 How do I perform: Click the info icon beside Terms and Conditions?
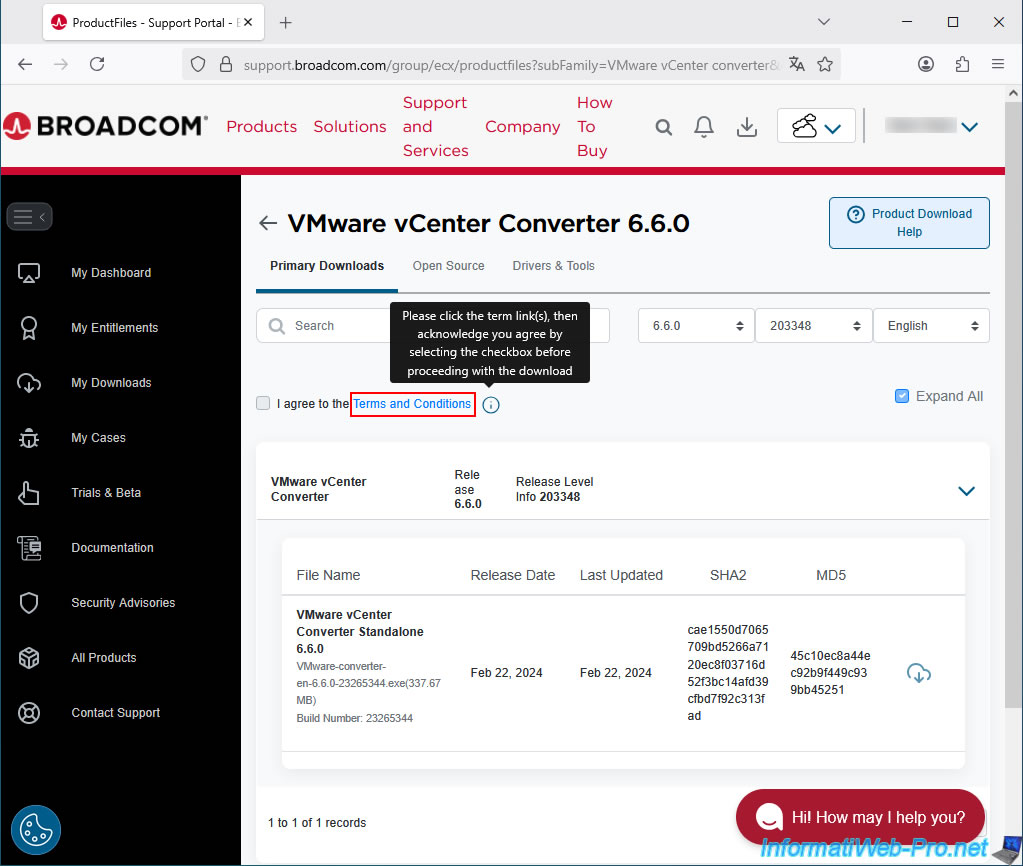490,405
